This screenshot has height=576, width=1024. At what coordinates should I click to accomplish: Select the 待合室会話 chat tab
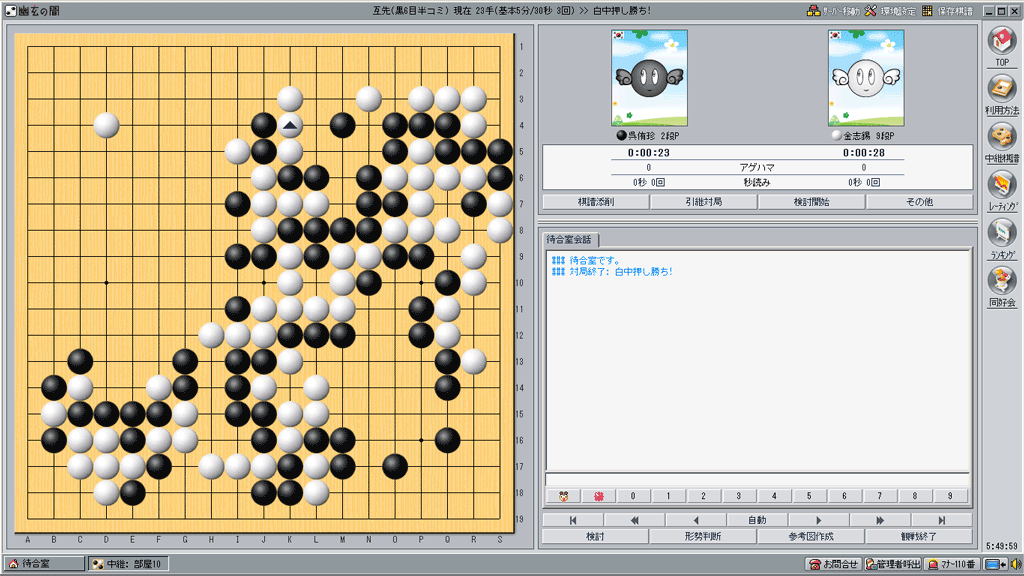coord(570,240)
